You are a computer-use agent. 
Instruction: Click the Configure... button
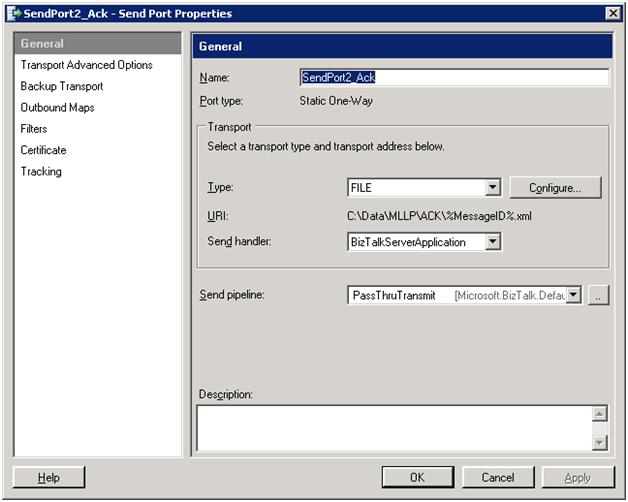555,187
